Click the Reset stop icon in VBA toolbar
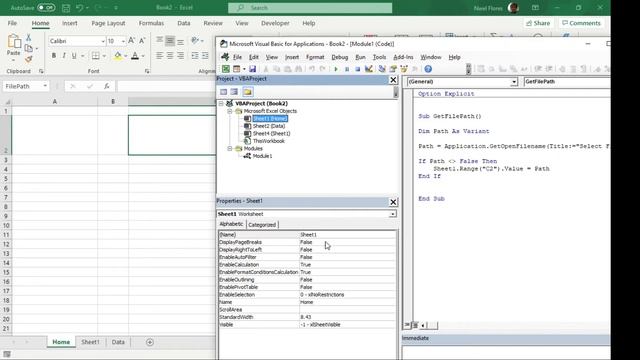Image resolution: width=640 pixels, height=360 pixels. [358, 69]
